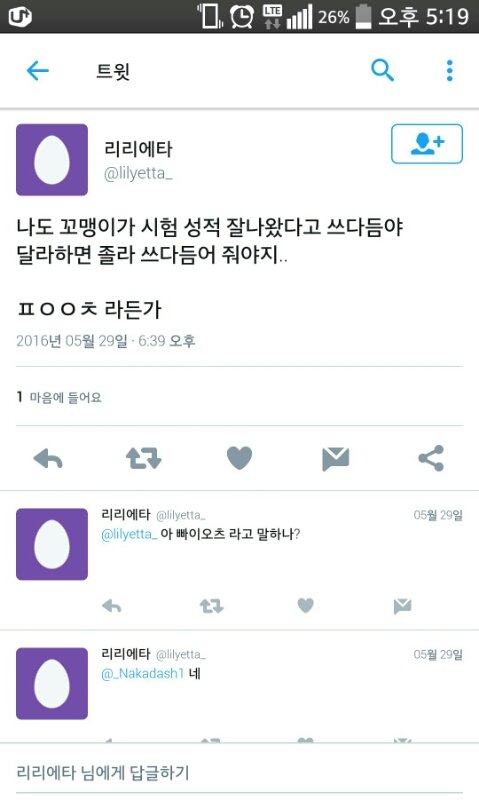Image resolution: width=479 pixels, height=800 pixels.
Task: Open the @_Nakadash1 mention link
Action: [143, 673]
